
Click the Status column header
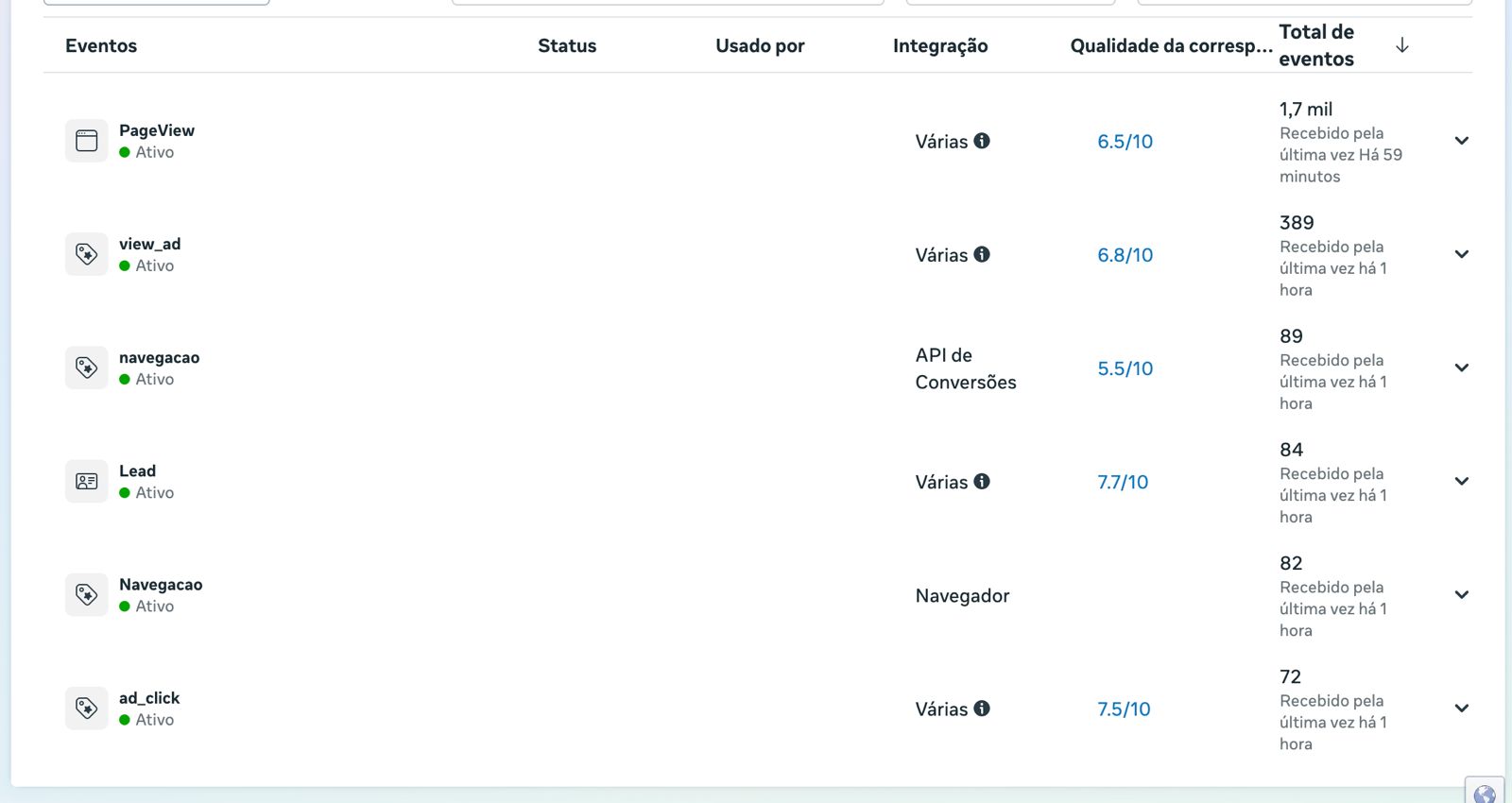point(567,45)
